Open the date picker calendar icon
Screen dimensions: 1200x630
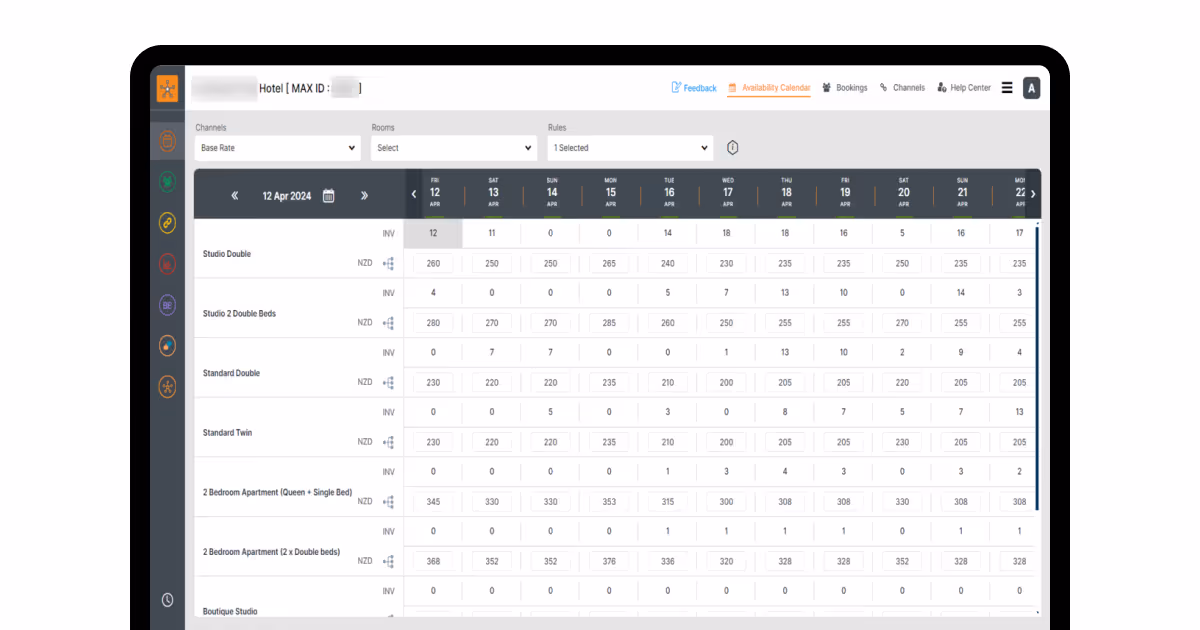329,196
